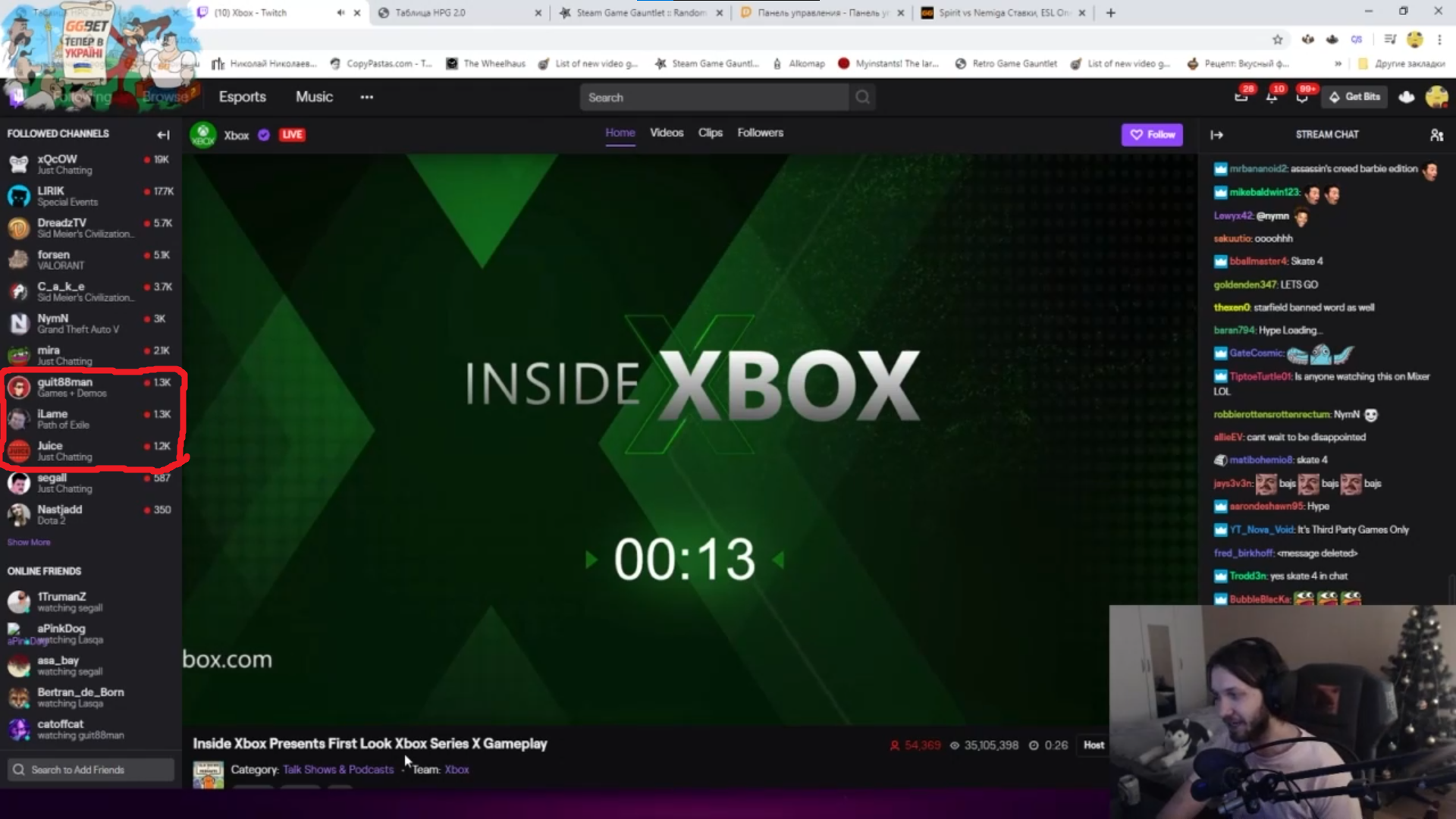Open the chat users list icon
This screenshot has width=1456, height=819.
coord(1436,135)
